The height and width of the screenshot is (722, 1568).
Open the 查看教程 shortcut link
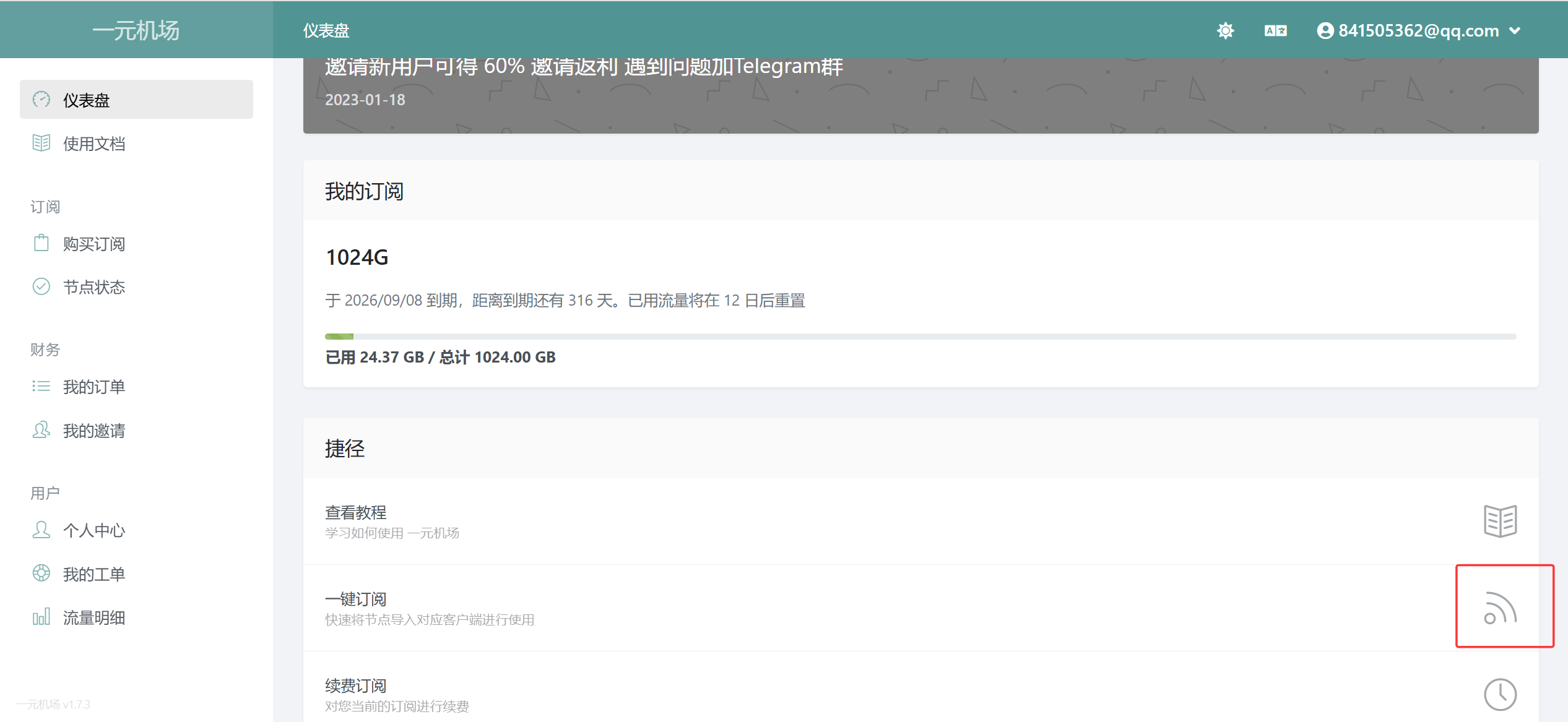356,513
